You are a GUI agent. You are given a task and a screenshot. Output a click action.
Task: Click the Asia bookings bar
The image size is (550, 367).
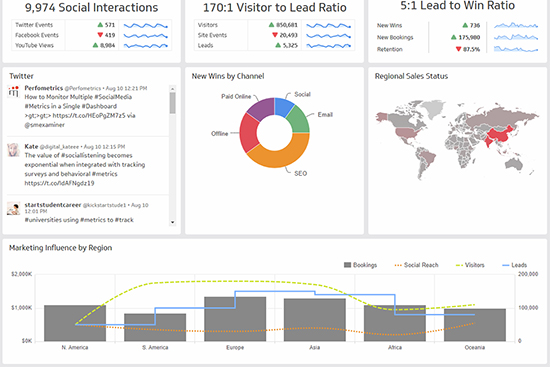click(x=315, y=320)
